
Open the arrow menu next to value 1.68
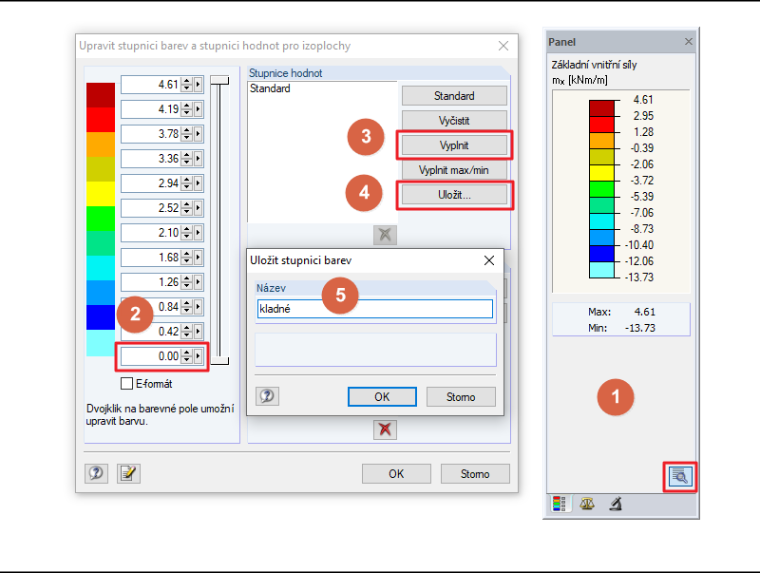(x=198, y=257)
